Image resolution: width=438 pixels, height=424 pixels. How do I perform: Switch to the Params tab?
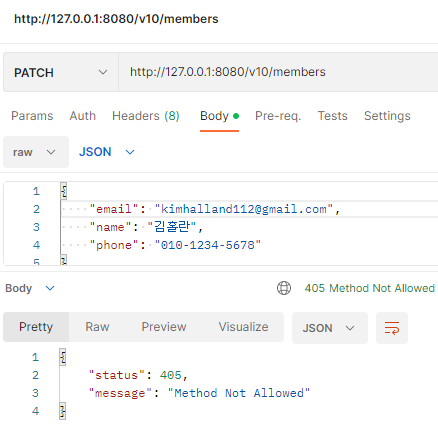[32, 116]
